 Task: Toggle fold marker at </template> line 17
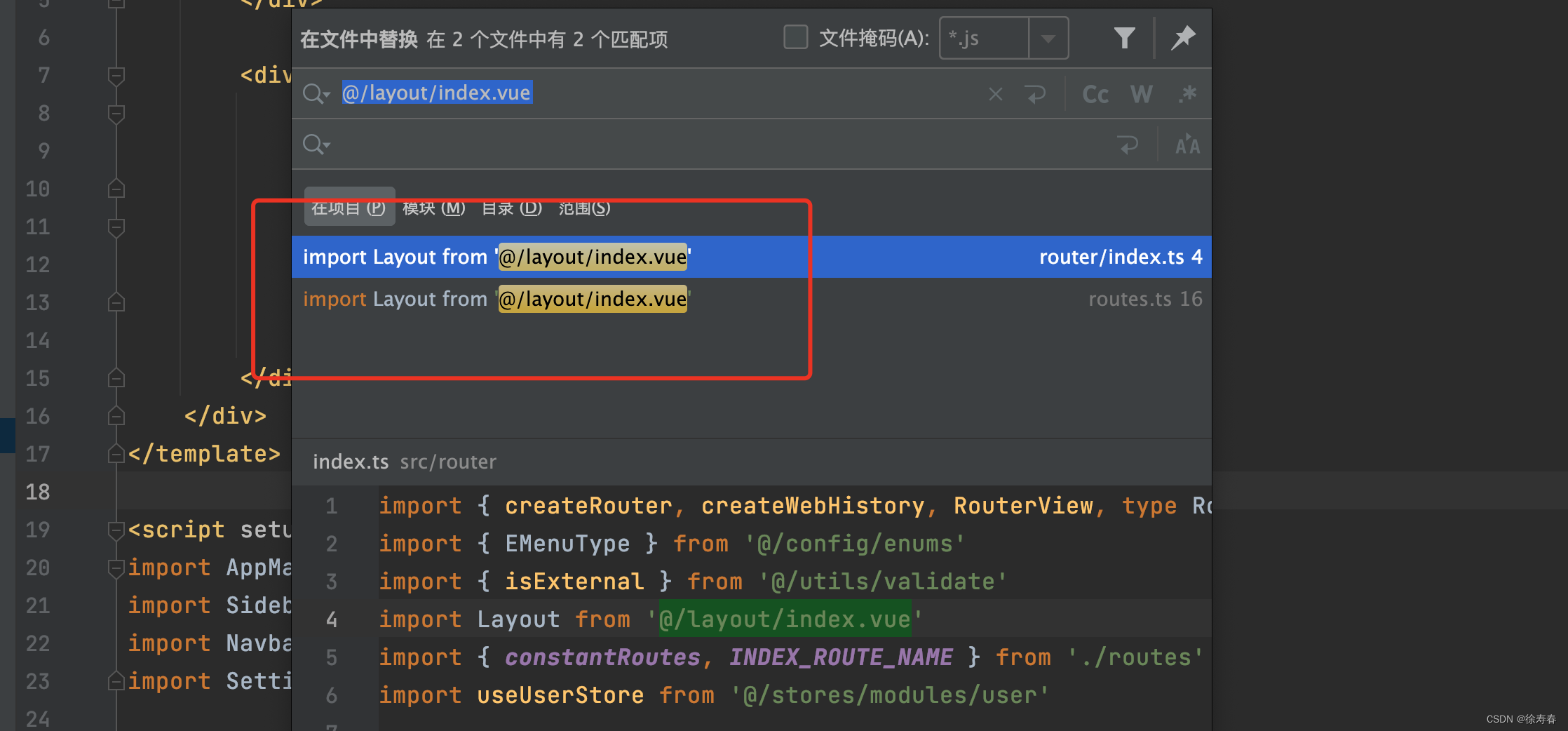116,454
